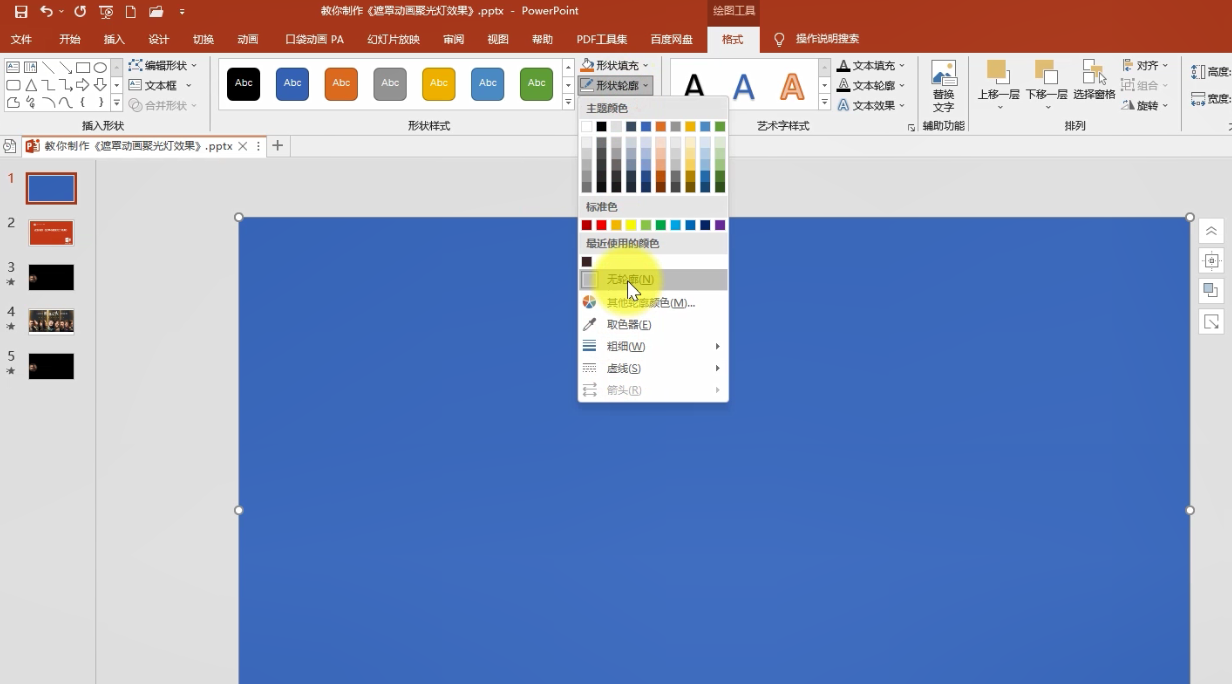Apply the black Abc shape style
This screenshot has height=684, width=1232.
coord(243,84)
